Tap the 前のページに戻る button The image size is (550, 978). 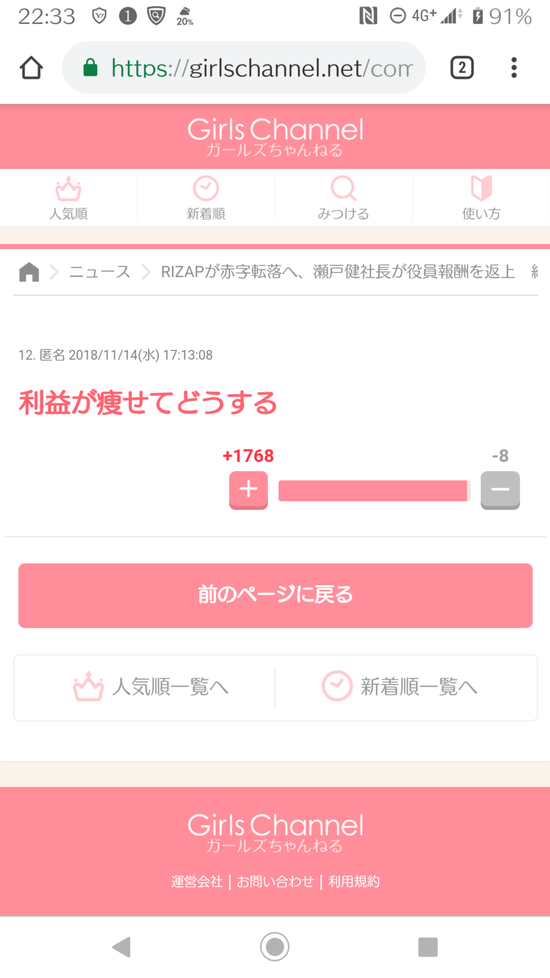275,596
